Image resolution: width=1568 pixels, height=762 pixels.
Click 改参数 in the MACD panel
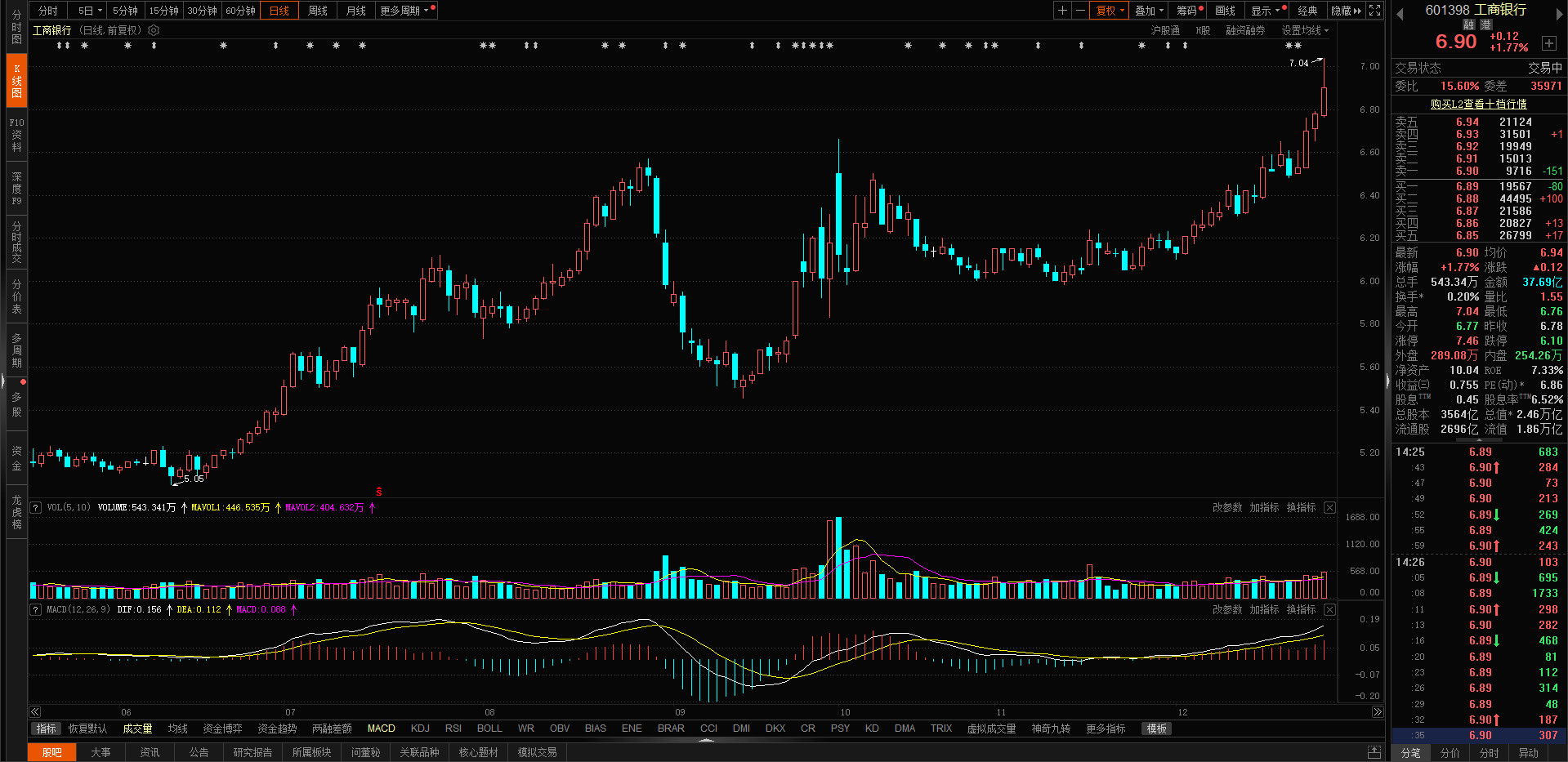pos(1226,609)
